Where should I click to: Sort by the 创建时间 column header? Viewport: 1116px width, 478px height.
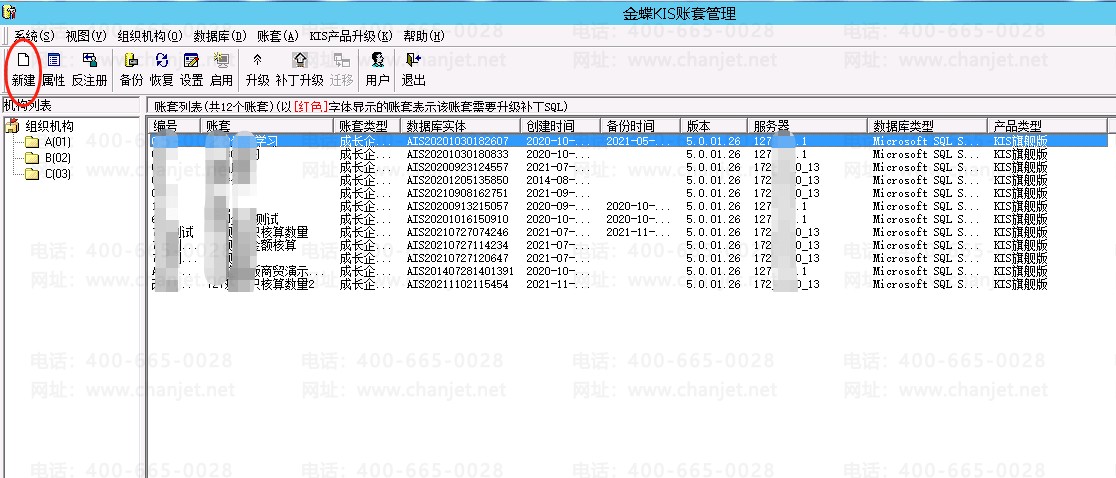click(x=560, y=126)
